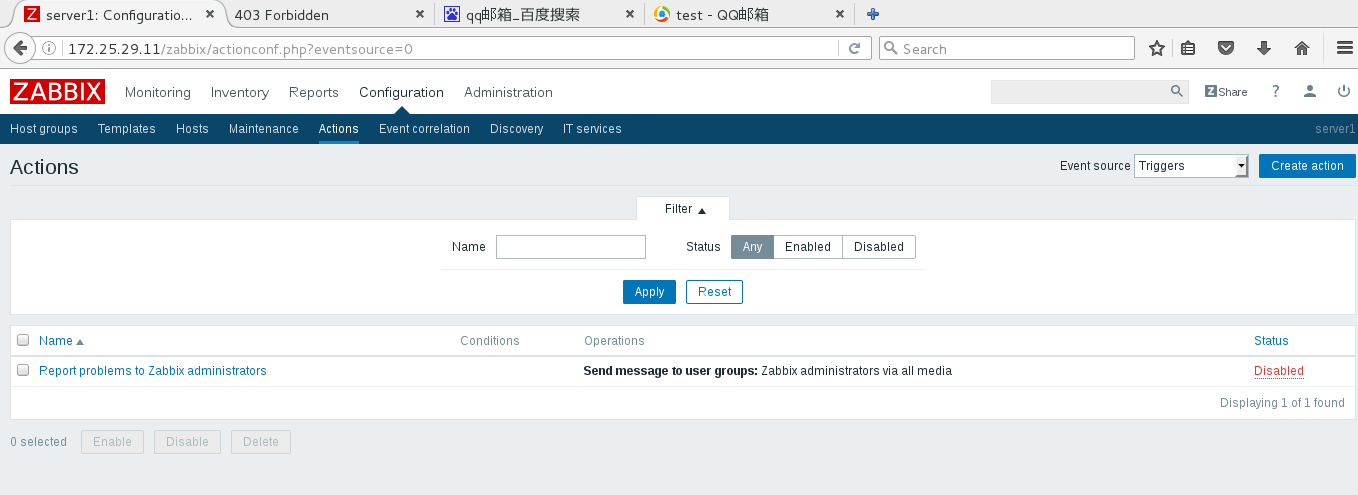Reset the filter
The height and width of the screenshot is (495, 1358).
point(714,292)
